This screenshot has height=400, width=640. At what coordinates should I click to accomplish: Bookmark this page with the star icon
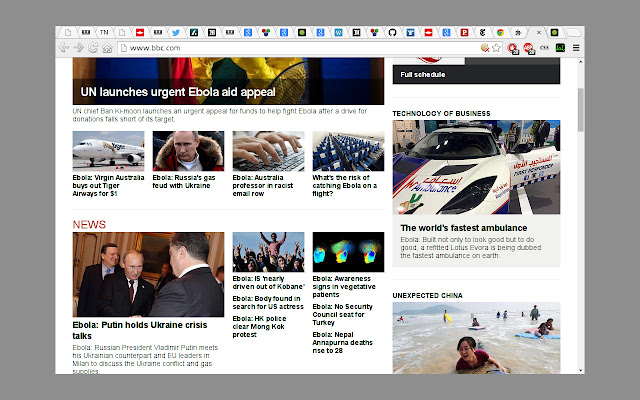496,48
